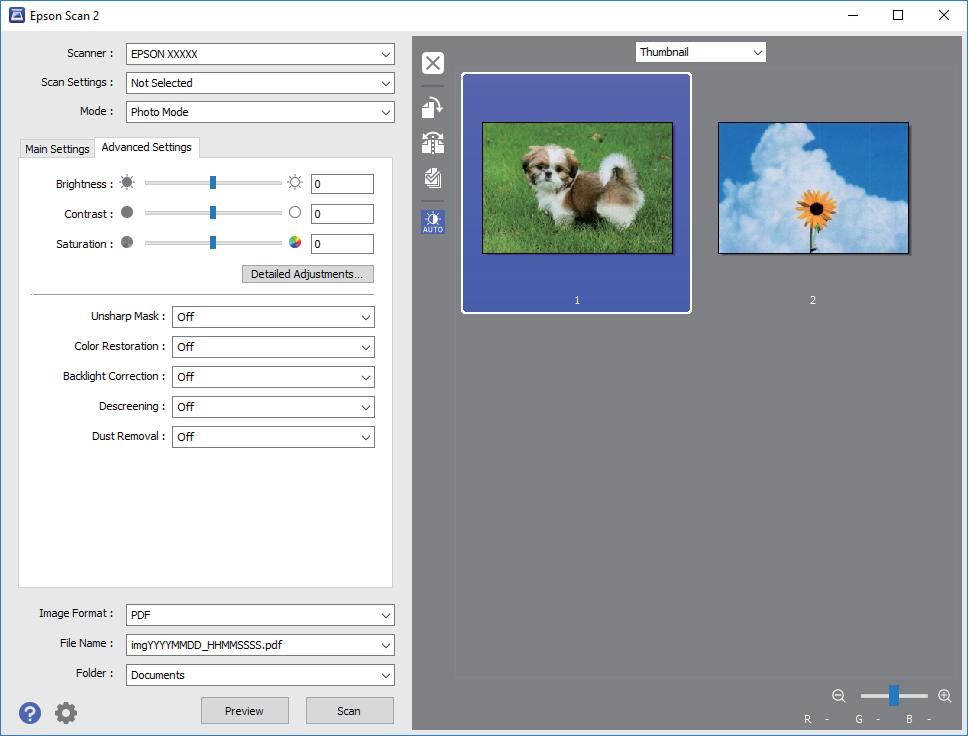Expand the Color Restoration dropdown
Image resolution: width=968 pixels, height=736 pixels.
pos(273,347)
